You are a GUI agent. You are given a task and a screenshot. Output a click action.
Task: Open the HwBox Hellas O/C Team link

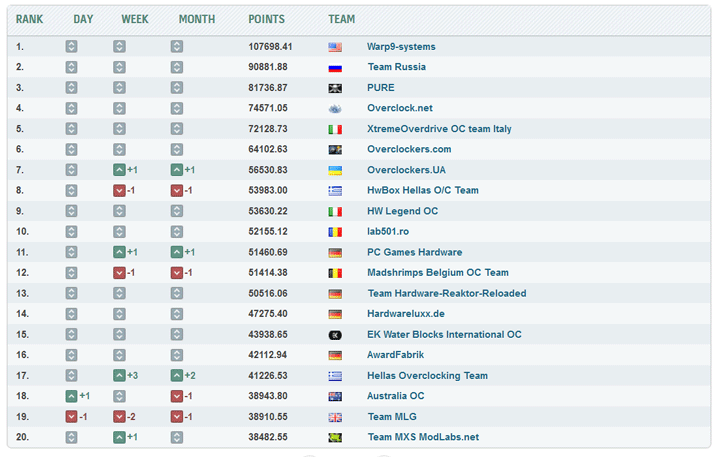tap(423, 191)
